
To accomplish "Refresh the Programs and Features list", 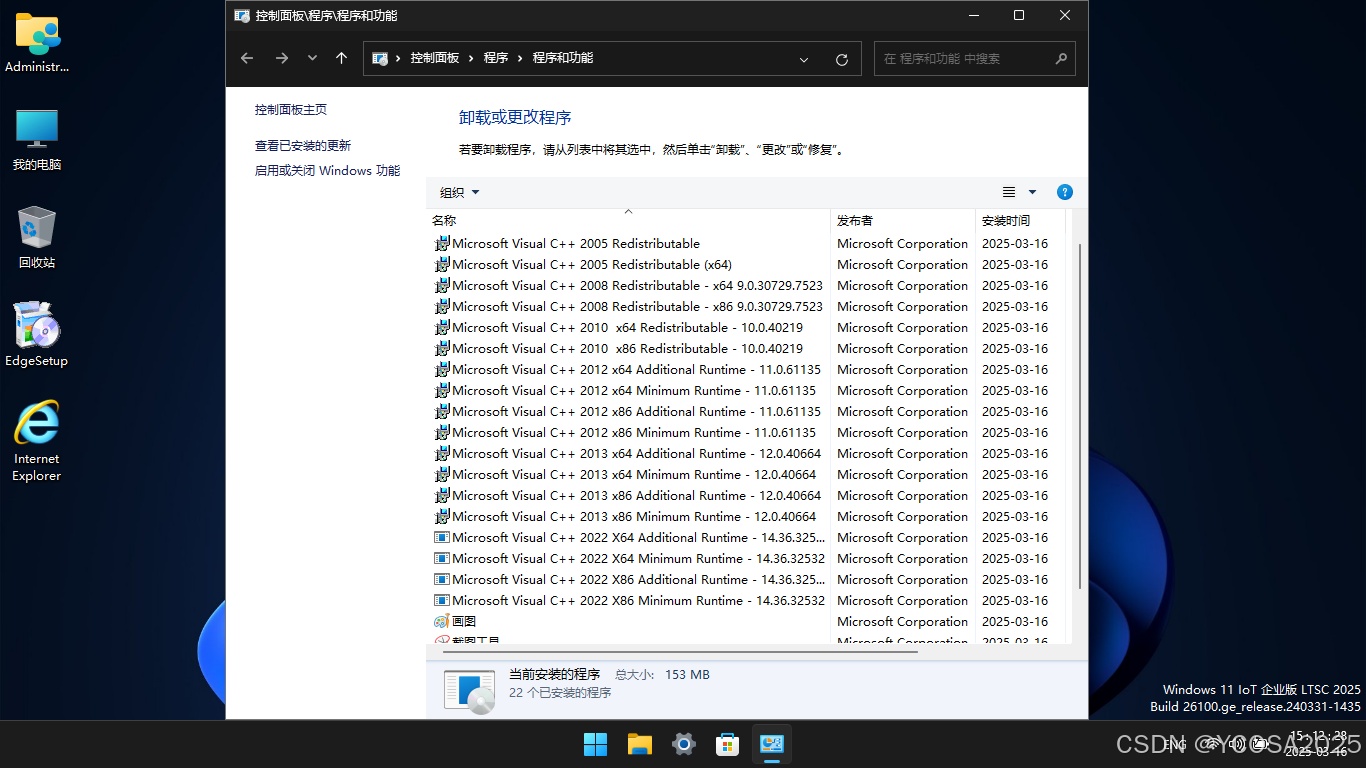I will (842, 60).
